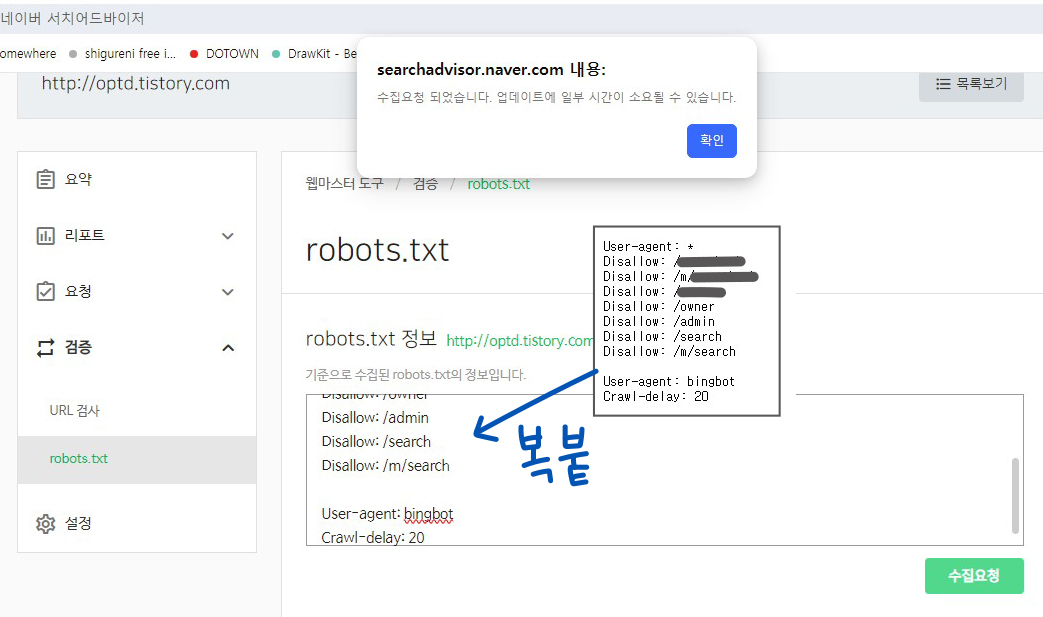Confirm the dialog with the 확인 button

(711, 140)
